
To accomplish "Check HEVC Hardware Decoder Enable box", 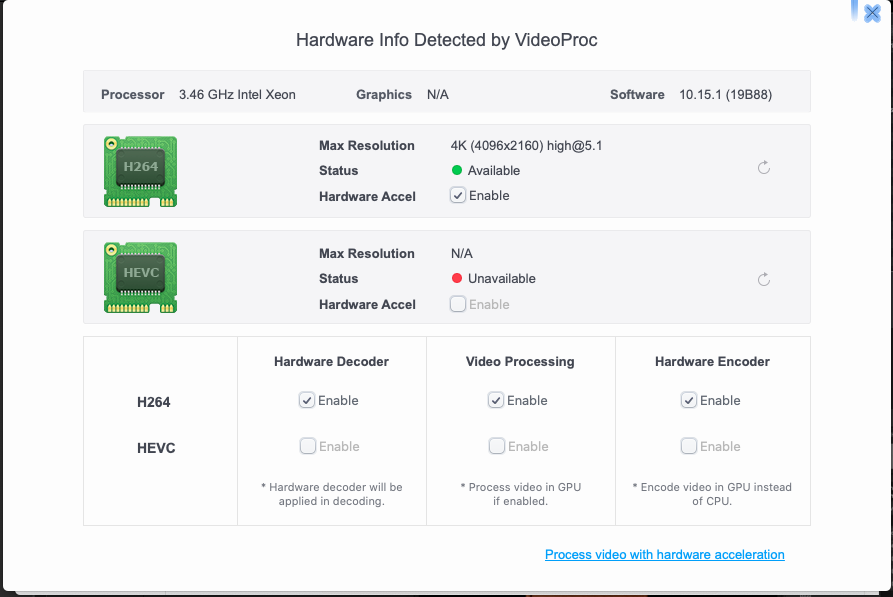I will (308, 445).
